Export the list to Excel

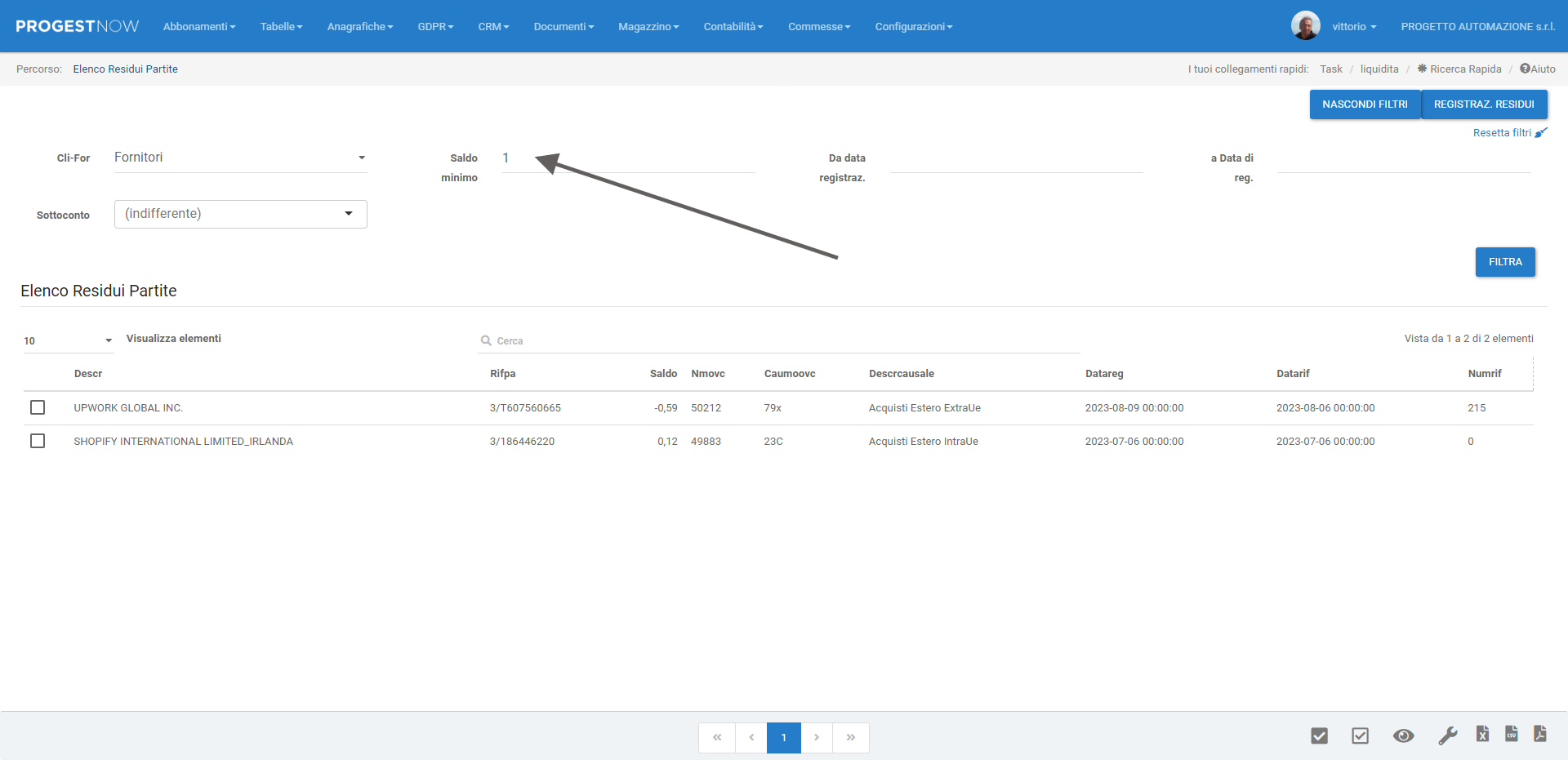1482,735
